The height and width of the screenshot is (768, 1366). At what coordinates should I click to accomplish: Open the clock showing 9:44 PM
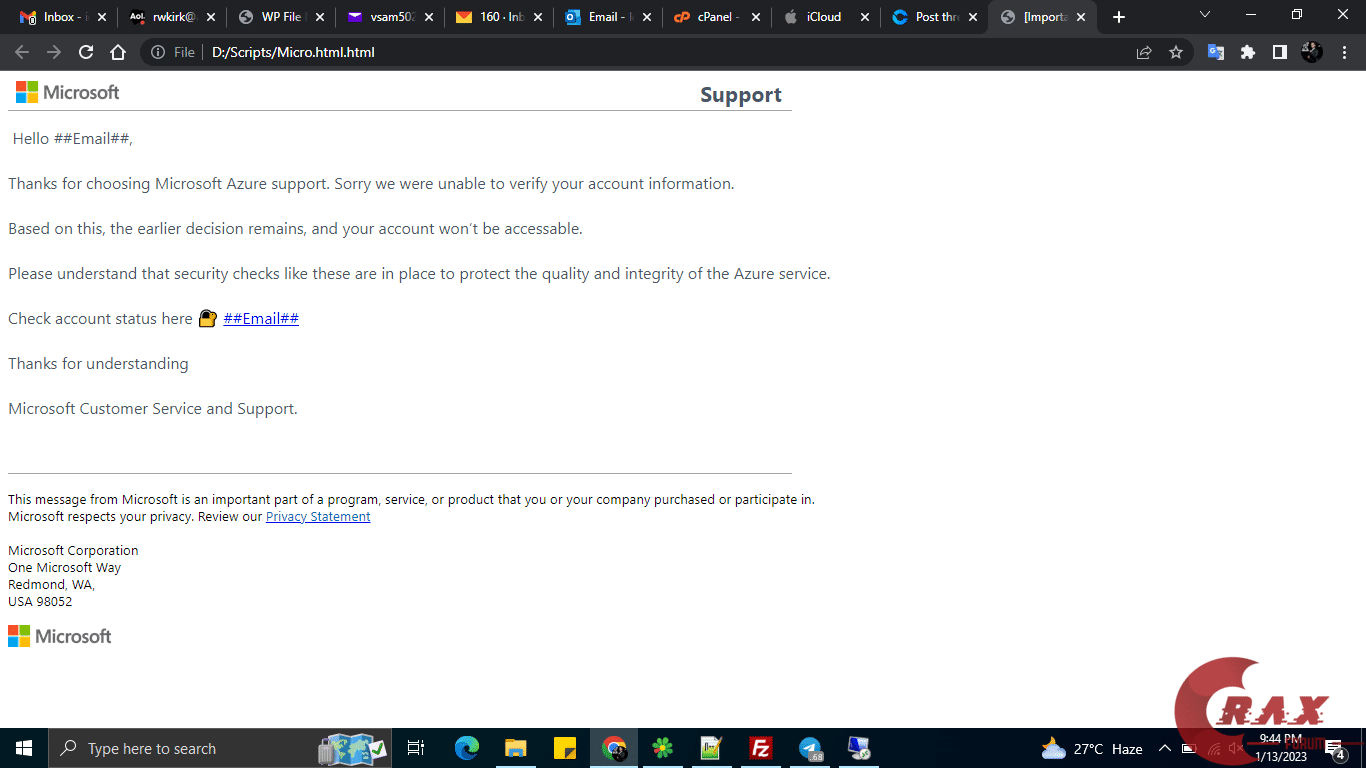pyautogui.click(x=1281, y=748)
